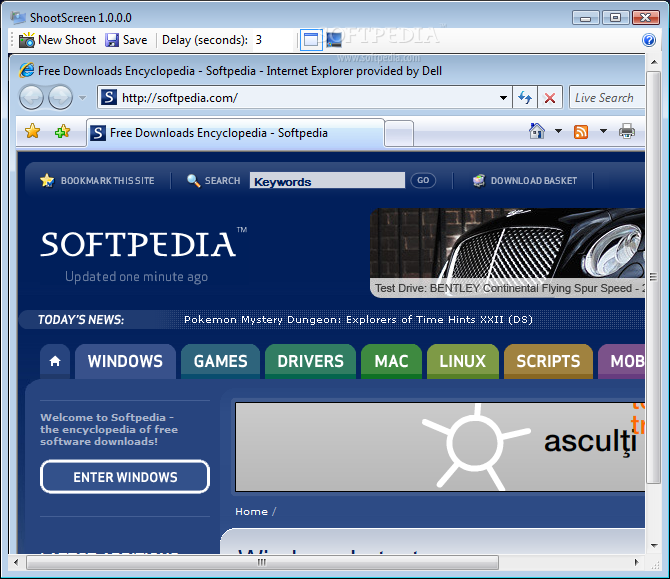Click the Softpedia S favicon in address bar
Viewport: 670px width, 579px height.
[109, 97]
